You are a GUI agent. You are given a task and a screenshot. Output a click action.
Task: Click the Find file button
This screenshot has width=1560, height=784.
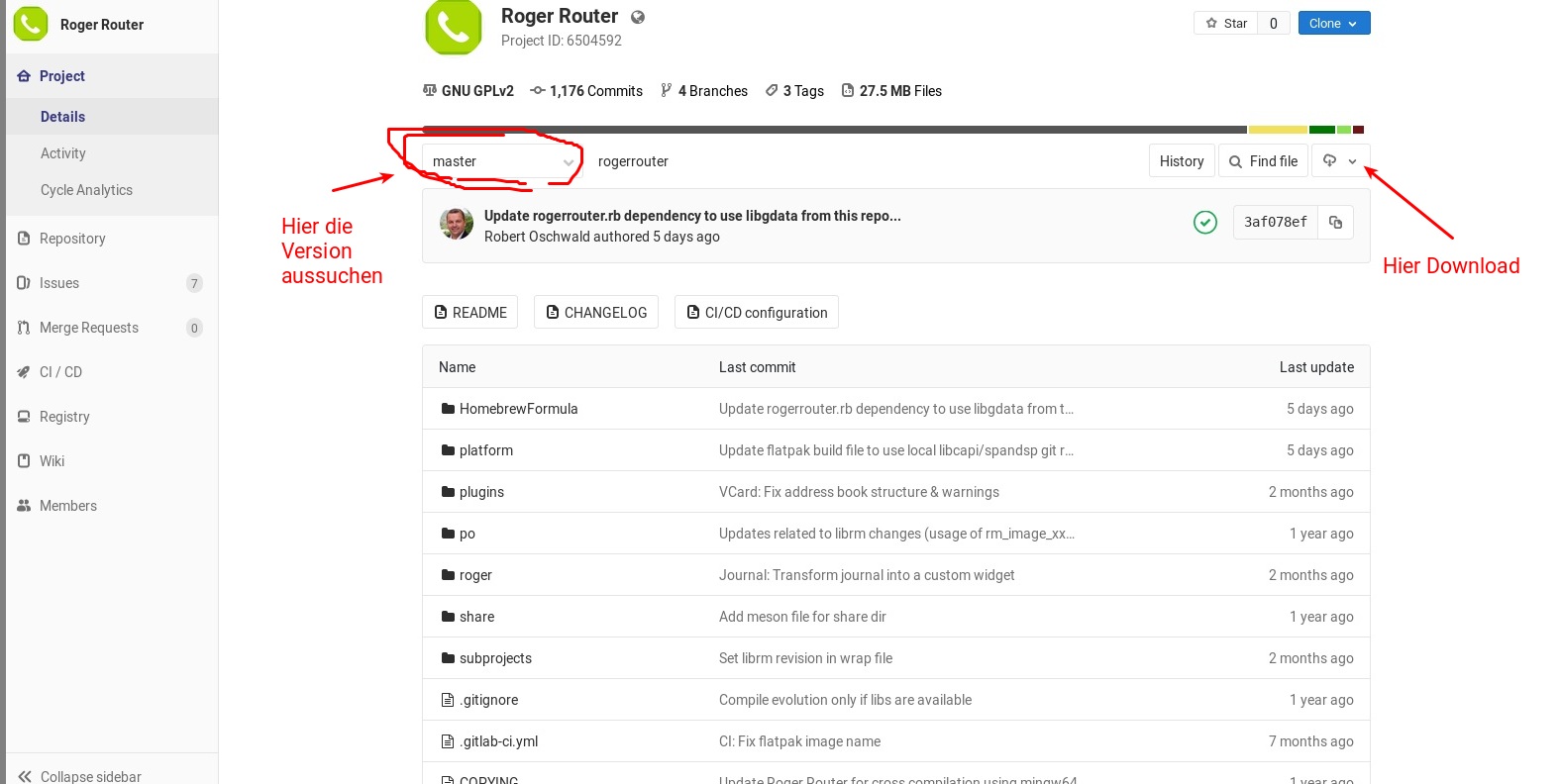[x=1264, y=161]
